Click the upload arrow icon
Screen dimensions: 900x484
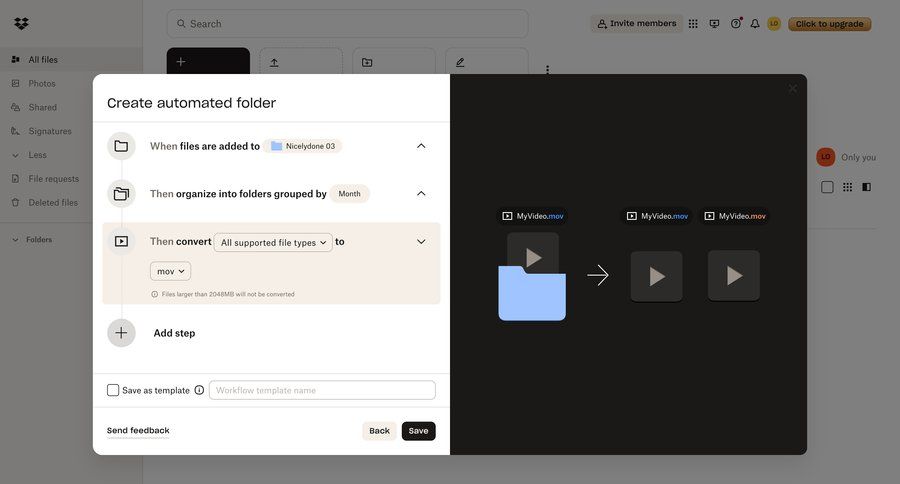pyautogui.click(x=274, y=63)
